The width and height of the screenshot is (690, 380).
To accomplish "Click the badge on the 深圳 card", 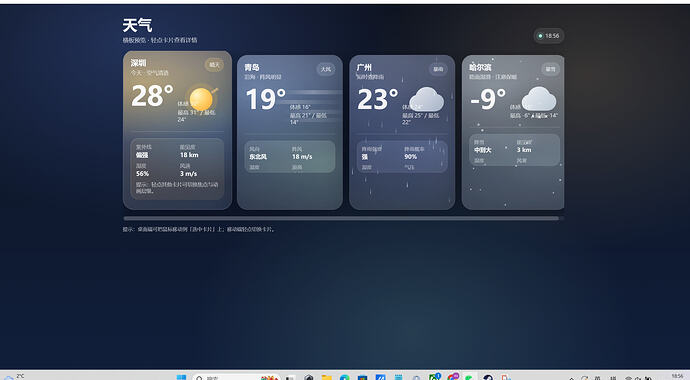I will tap(214, 65).
